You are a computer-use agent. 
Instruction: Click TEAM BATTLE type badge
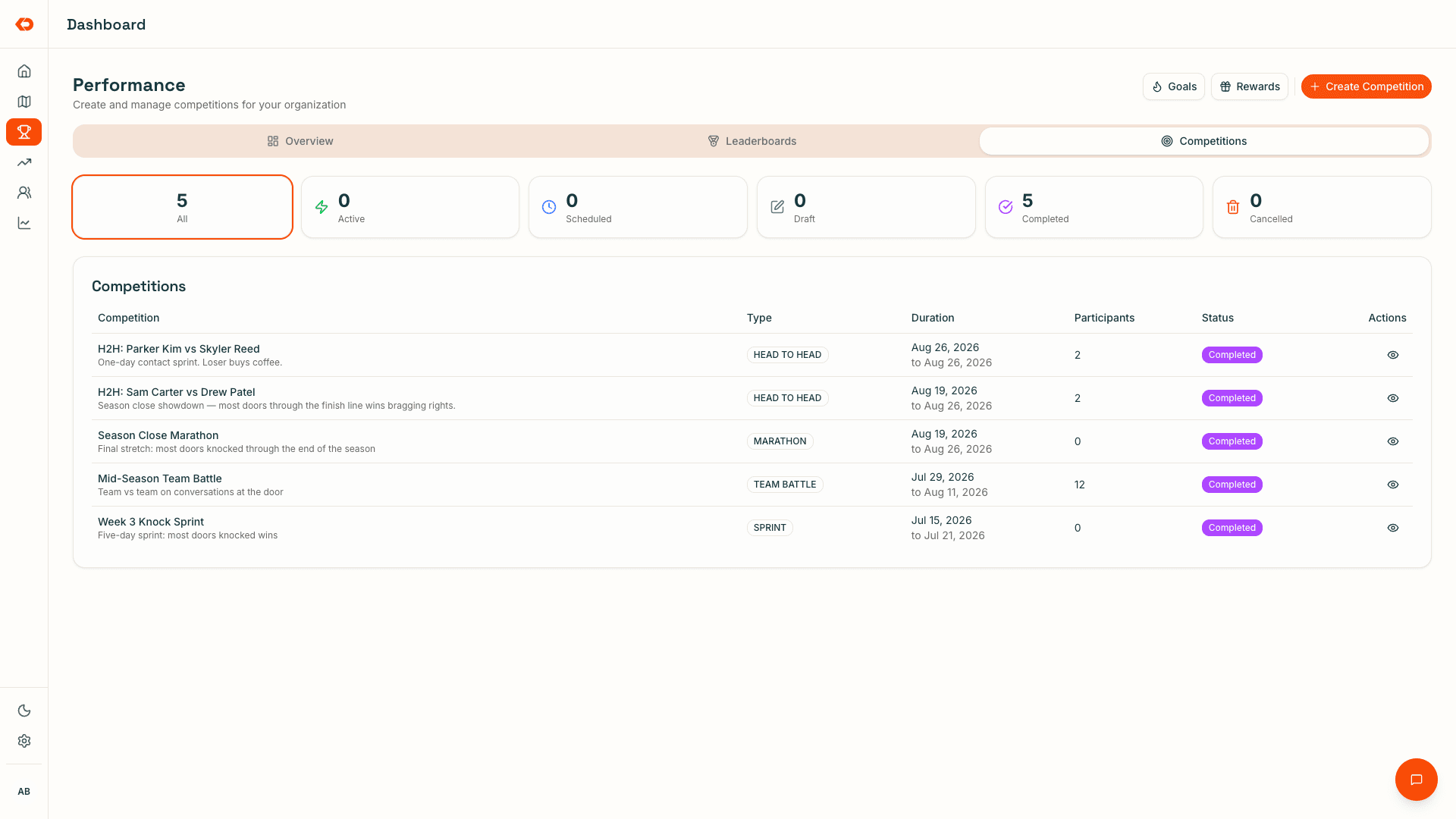[785, 485]
